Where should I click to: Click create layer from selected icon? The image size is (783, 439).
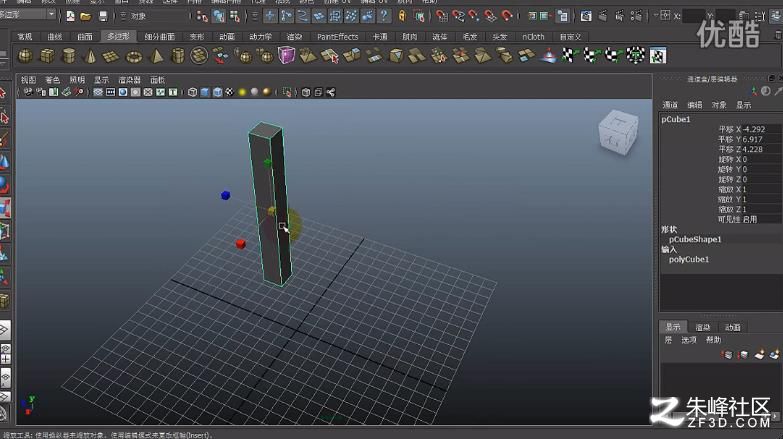775,355
